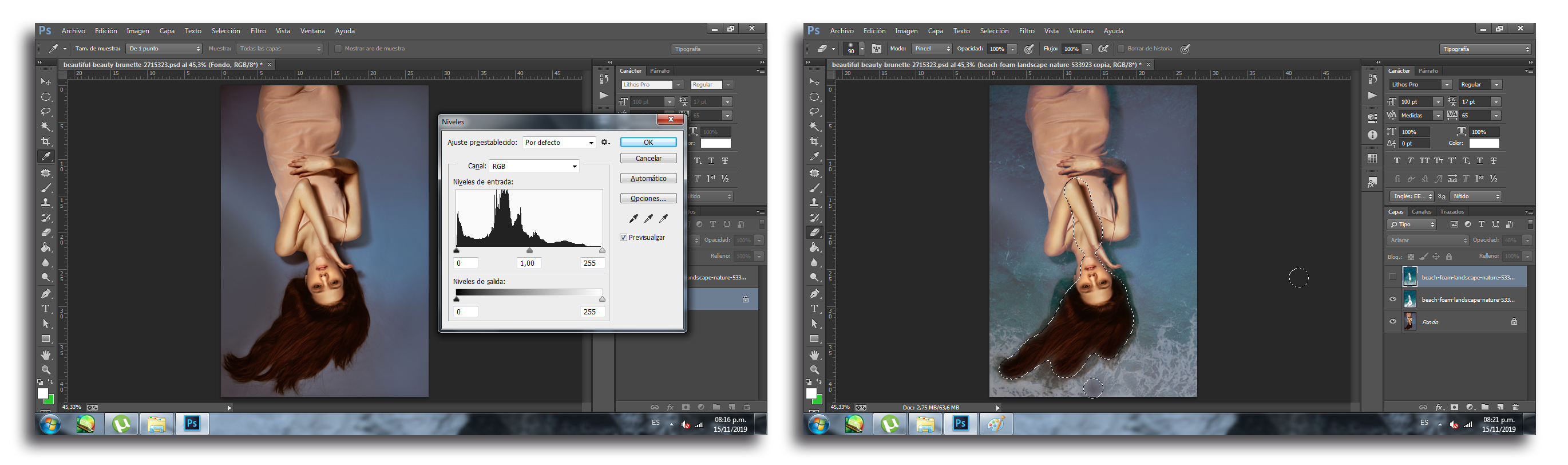Select the Crop tool in right window
The width and height of the screenshot is (1568, 465).
click(x=814, y=141)
